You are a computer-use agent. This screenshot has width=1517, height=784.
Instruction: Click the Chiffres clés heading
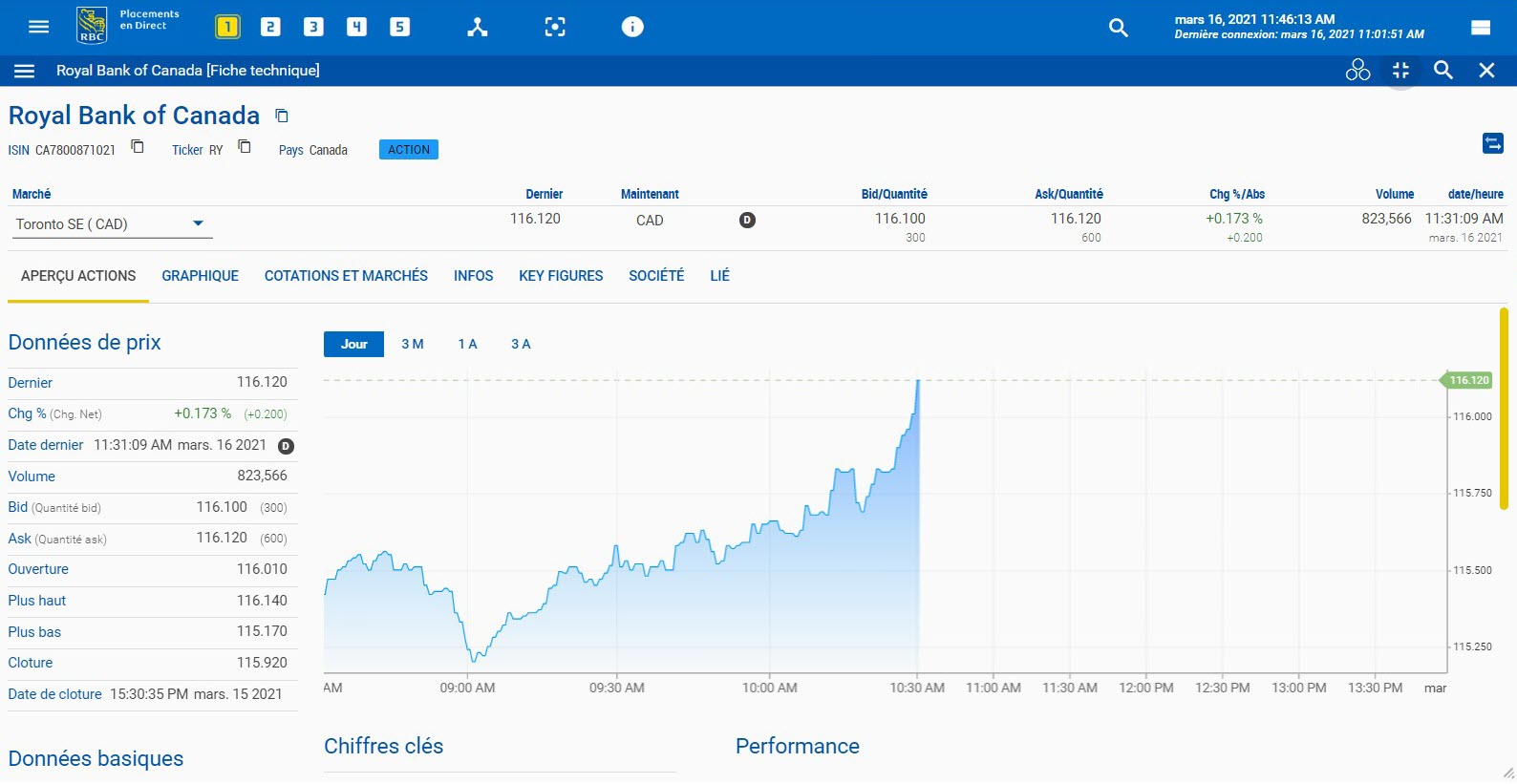coord(383,747)
